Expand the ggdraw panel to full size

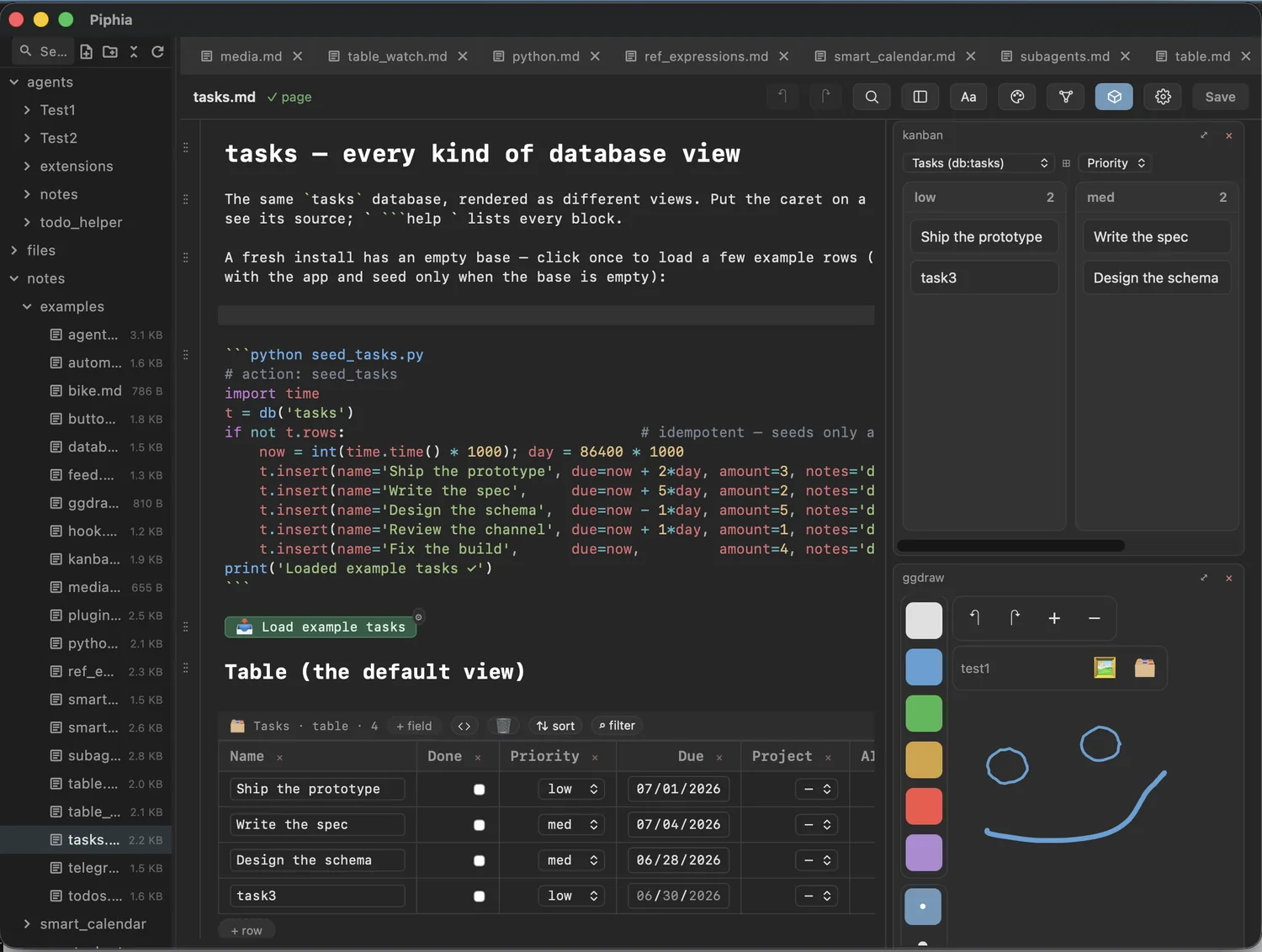[1204, 578]
